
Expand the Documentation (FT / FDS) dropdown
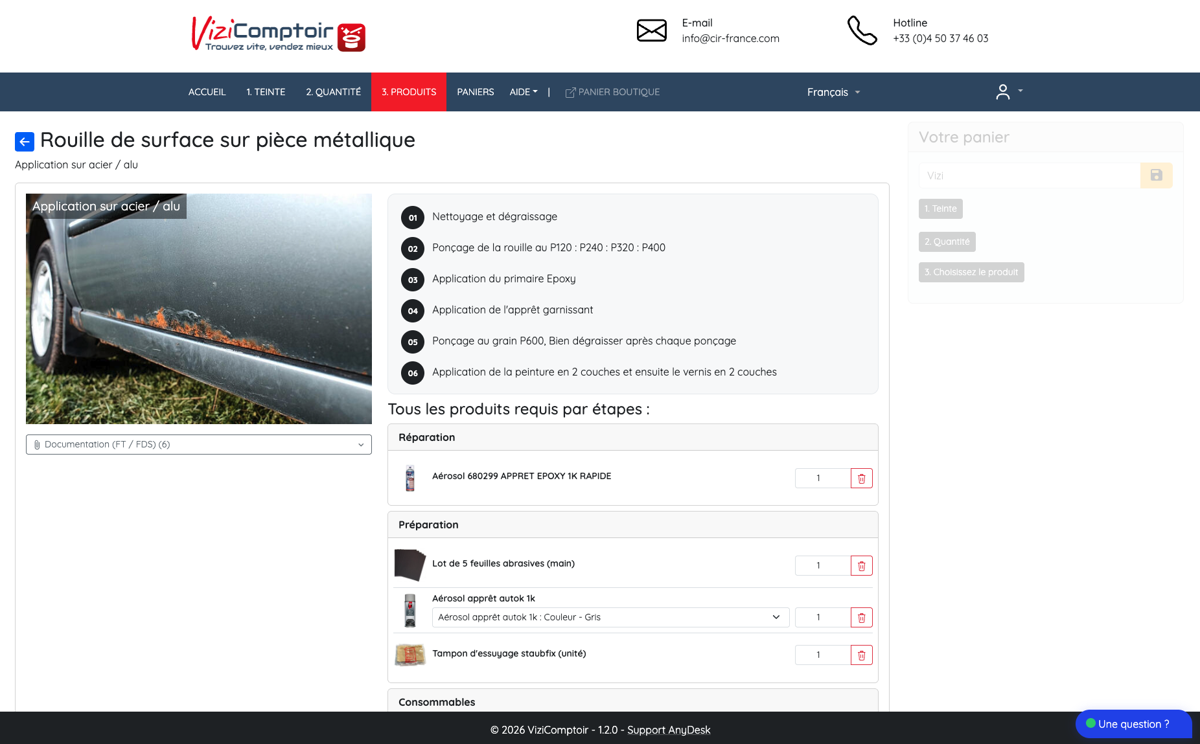click(x=199, y=444)
